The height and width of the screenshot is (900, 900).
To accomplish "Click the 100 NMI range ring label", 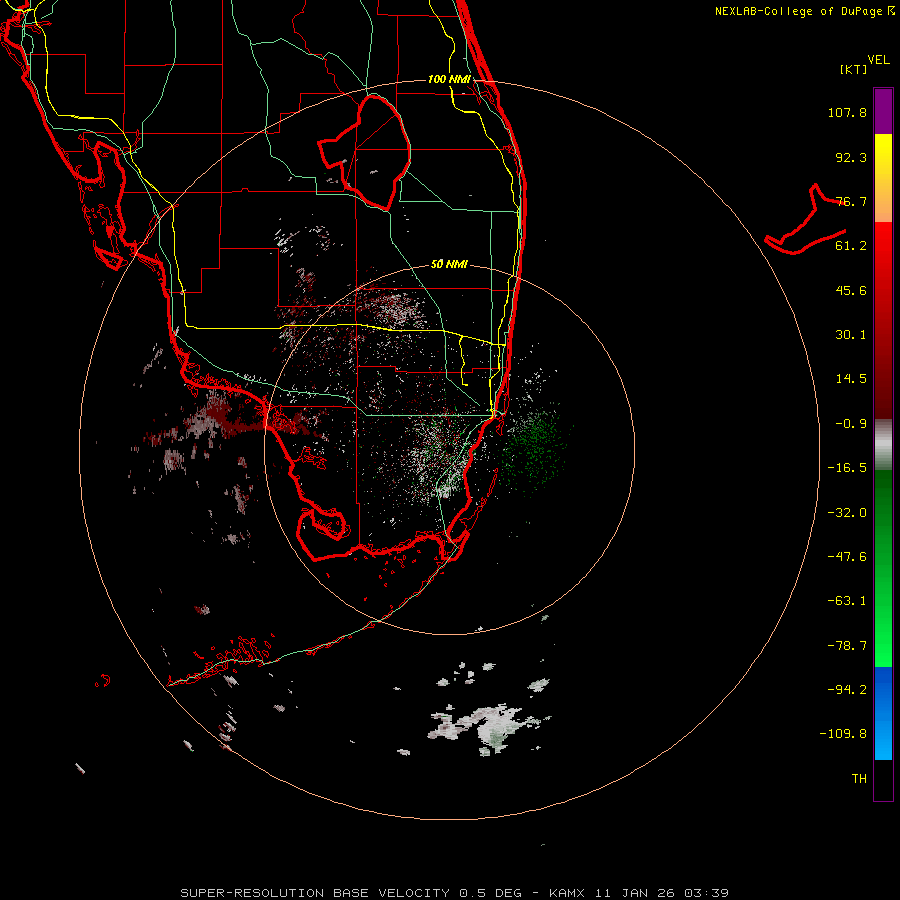I will click(x=449, y=79).
